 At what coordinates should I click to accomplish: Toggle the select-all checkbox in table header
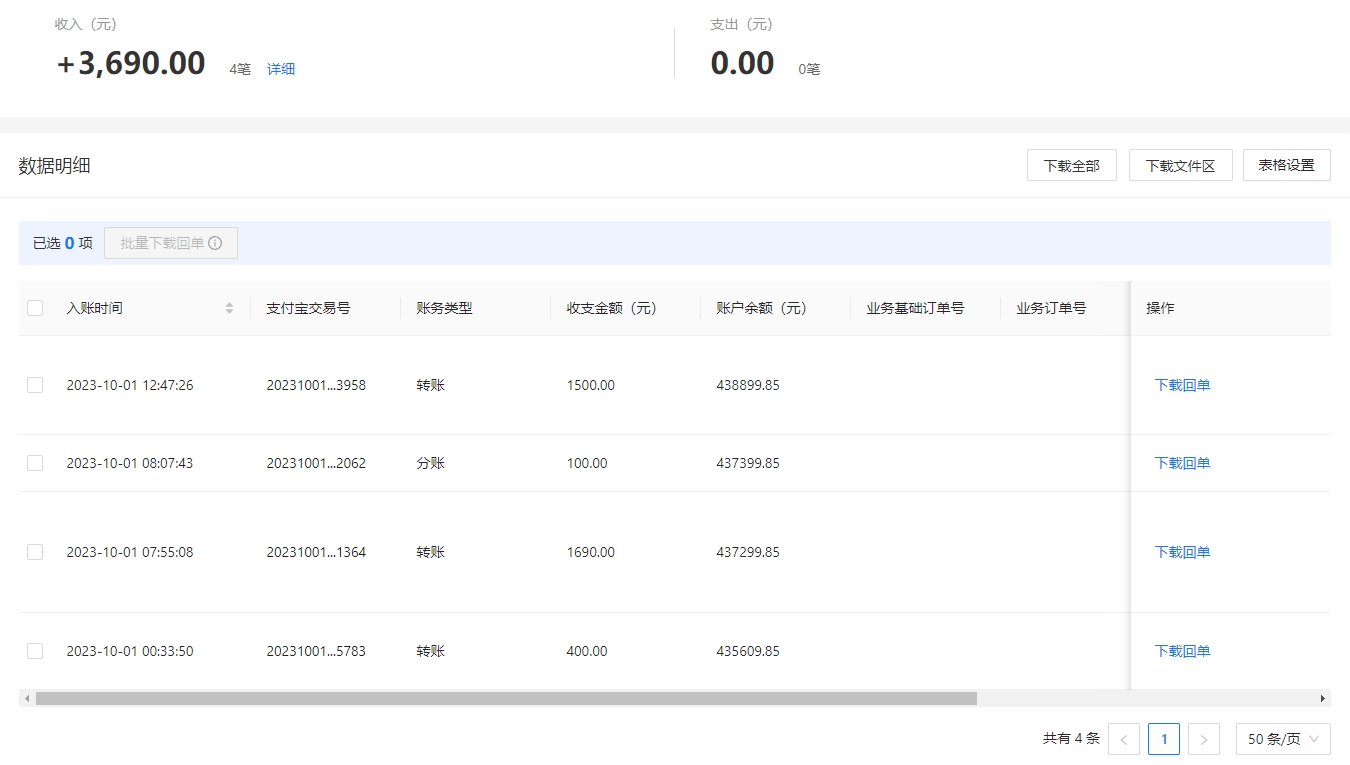pyautogui.click(x=35, y=308)
